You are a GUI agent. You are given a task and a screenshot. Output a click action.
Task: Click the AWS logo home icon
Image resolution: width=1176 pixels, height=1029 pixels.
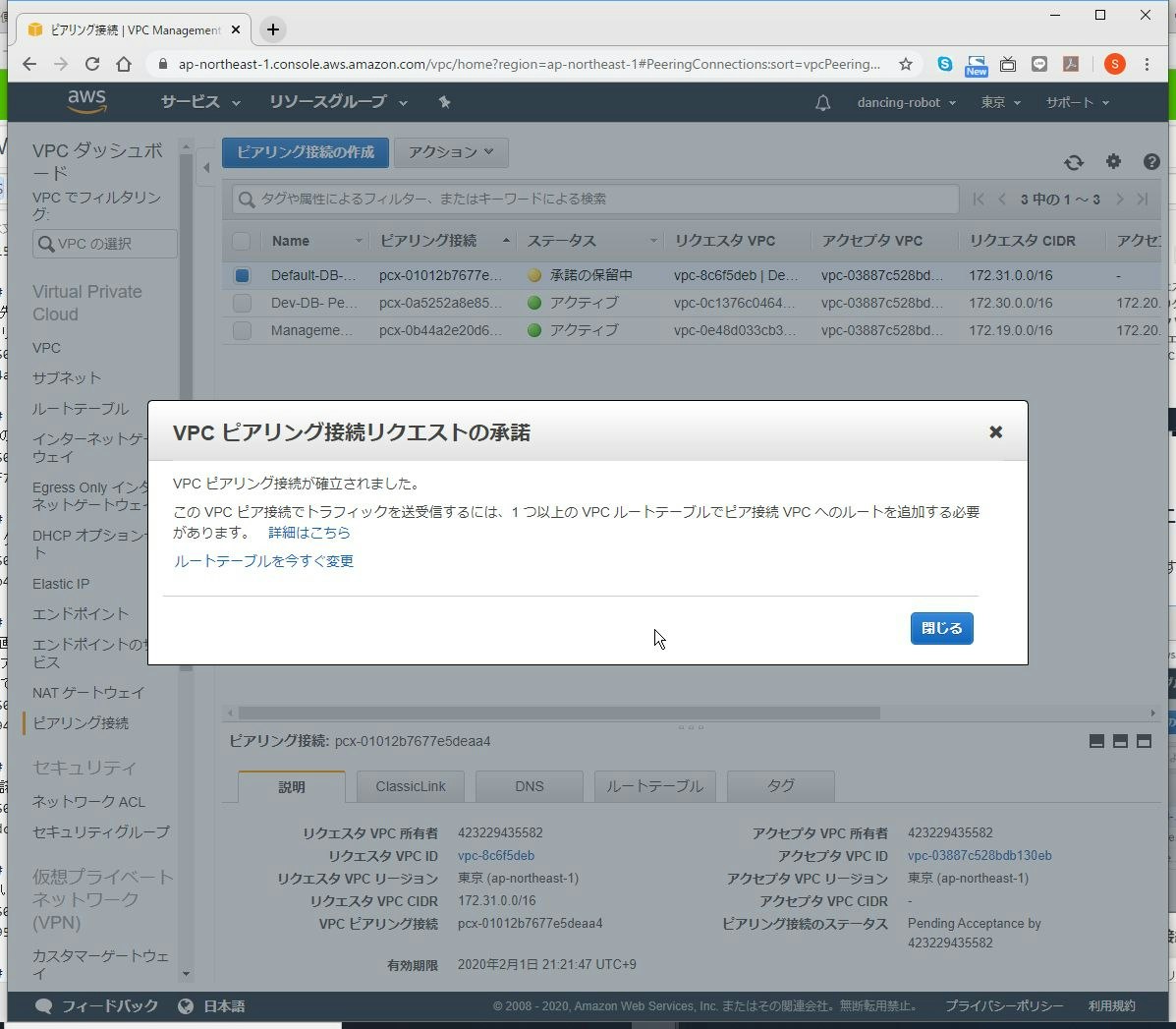tap(87, 101)
